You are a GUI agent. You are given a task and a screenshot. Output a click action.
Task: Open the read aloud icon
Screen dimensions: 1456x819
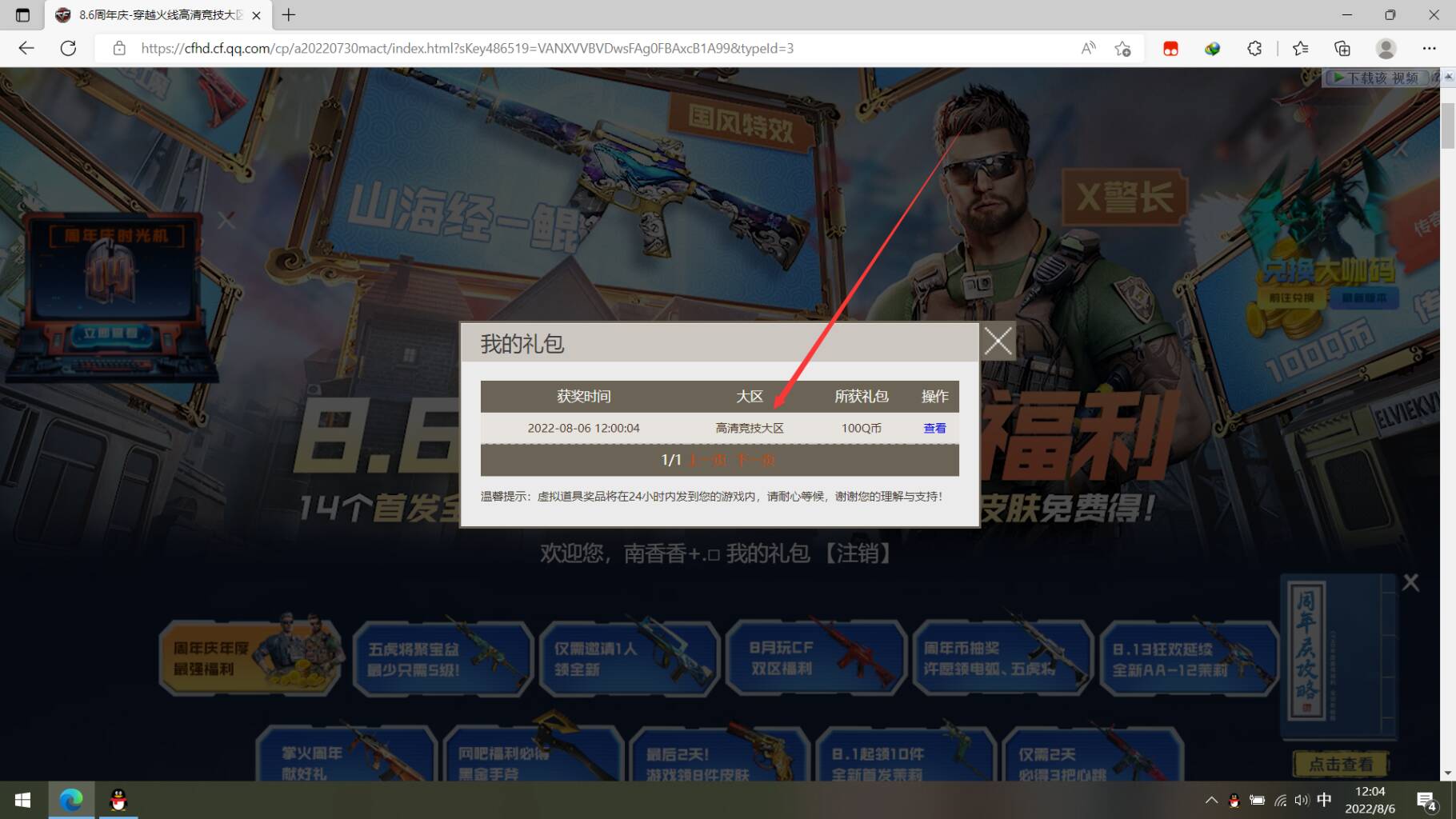pyautogui.click(x=1088, y=48)
